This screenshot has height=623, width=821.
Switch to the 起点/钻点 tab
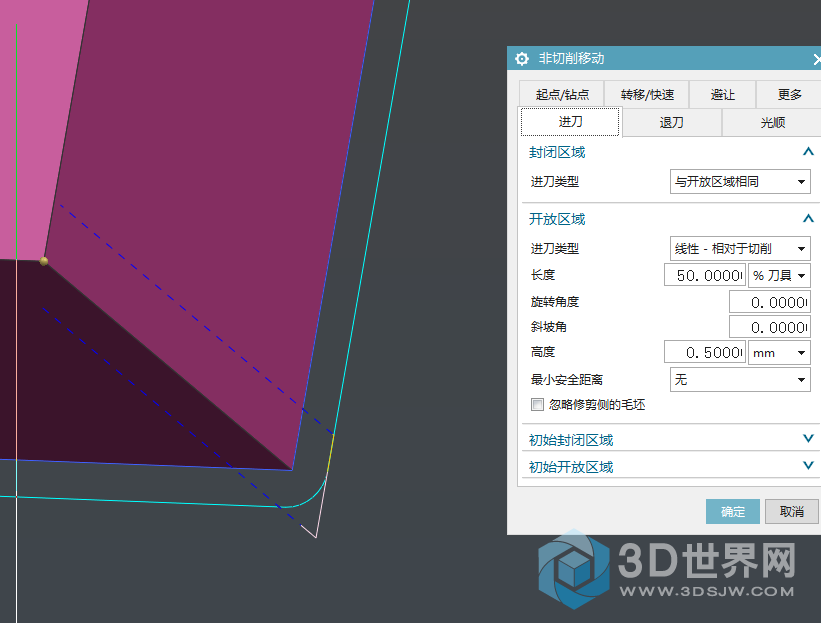click(562, 95)
